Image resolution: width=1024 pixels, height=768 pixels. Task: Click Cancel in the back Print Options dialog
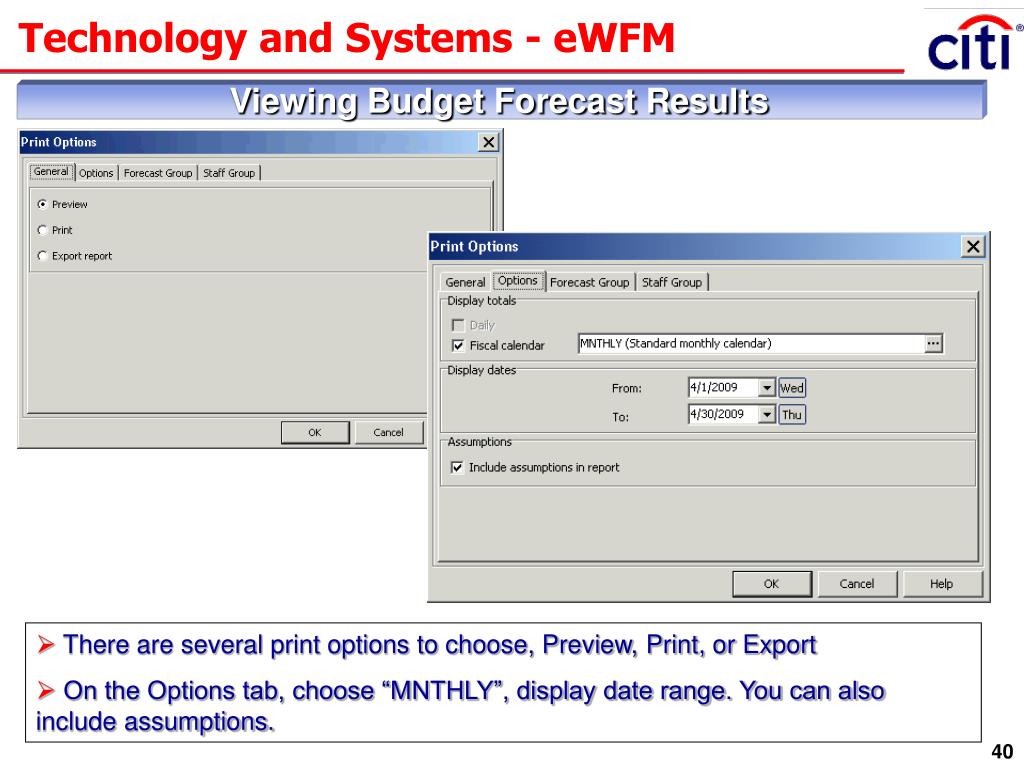[389, 432]
